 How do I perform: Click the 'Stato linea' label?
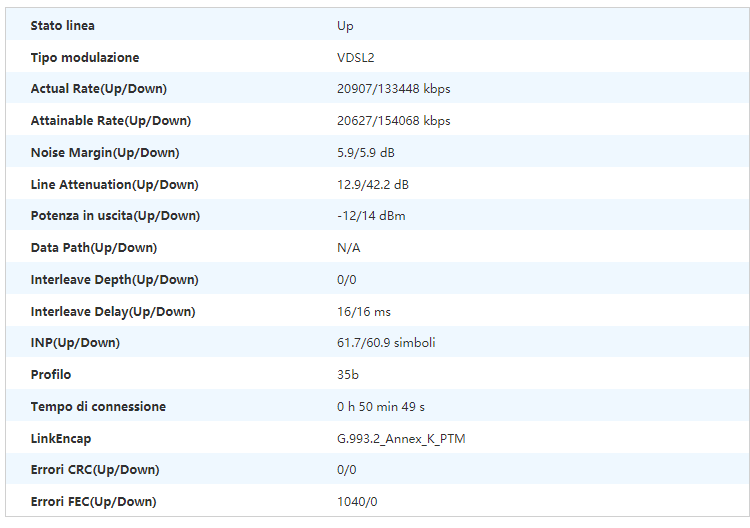[x=63, y=25]
